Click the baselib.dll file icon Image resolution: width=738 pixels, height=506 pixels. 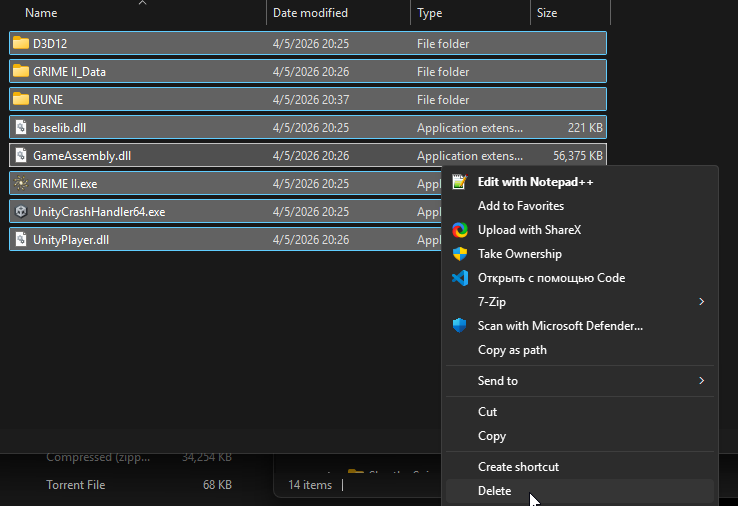tap(21, 128)
